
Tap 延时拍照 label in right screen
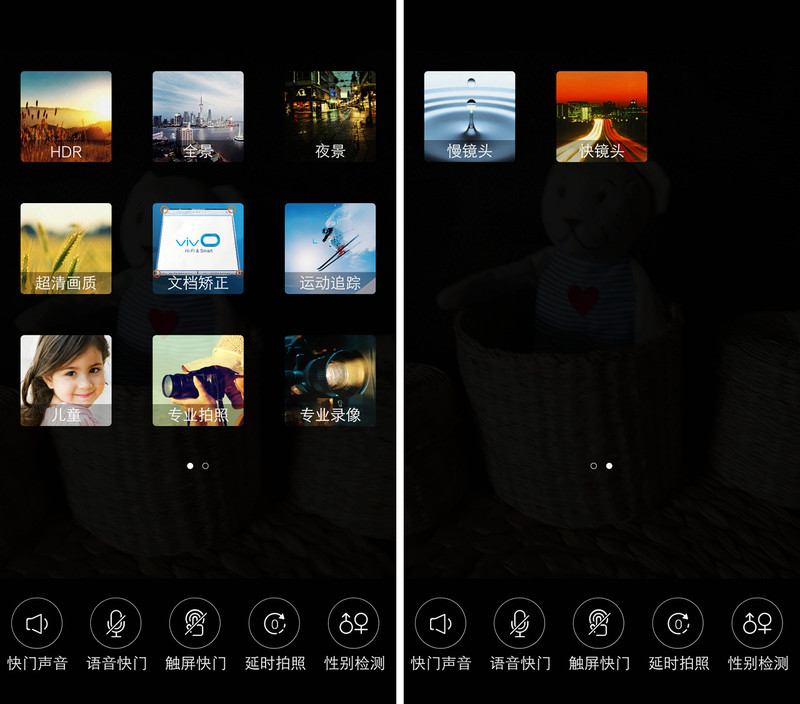[679, 663]
